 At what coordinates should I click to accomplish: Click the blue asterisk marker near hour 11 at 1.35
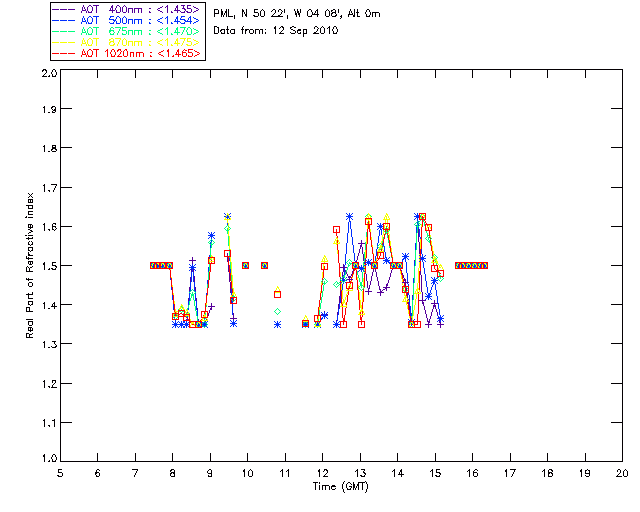point(277,324)
